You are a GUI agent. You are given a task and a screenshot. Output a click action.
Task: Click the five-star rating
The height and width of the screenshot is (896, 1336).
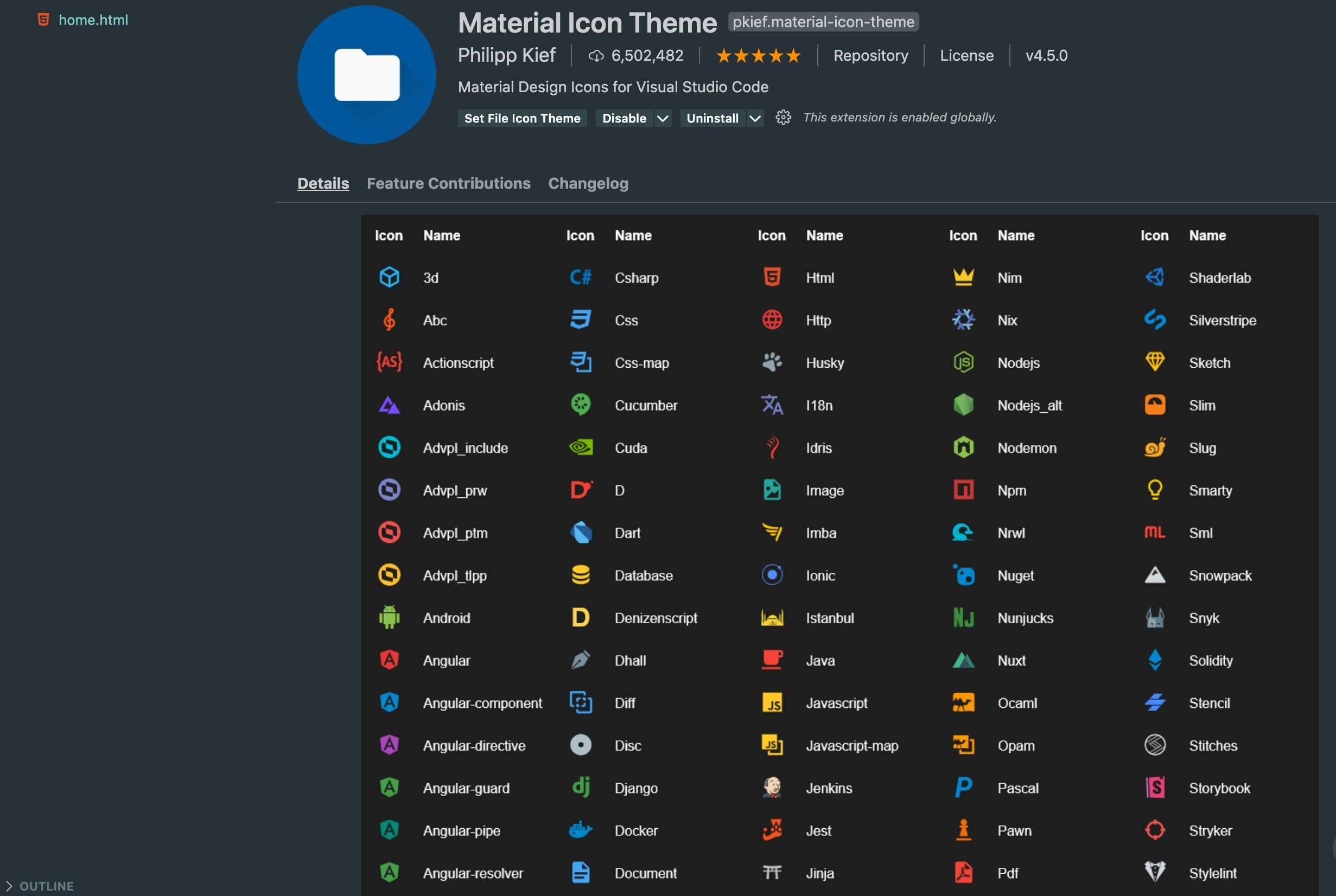pos(758,55)
